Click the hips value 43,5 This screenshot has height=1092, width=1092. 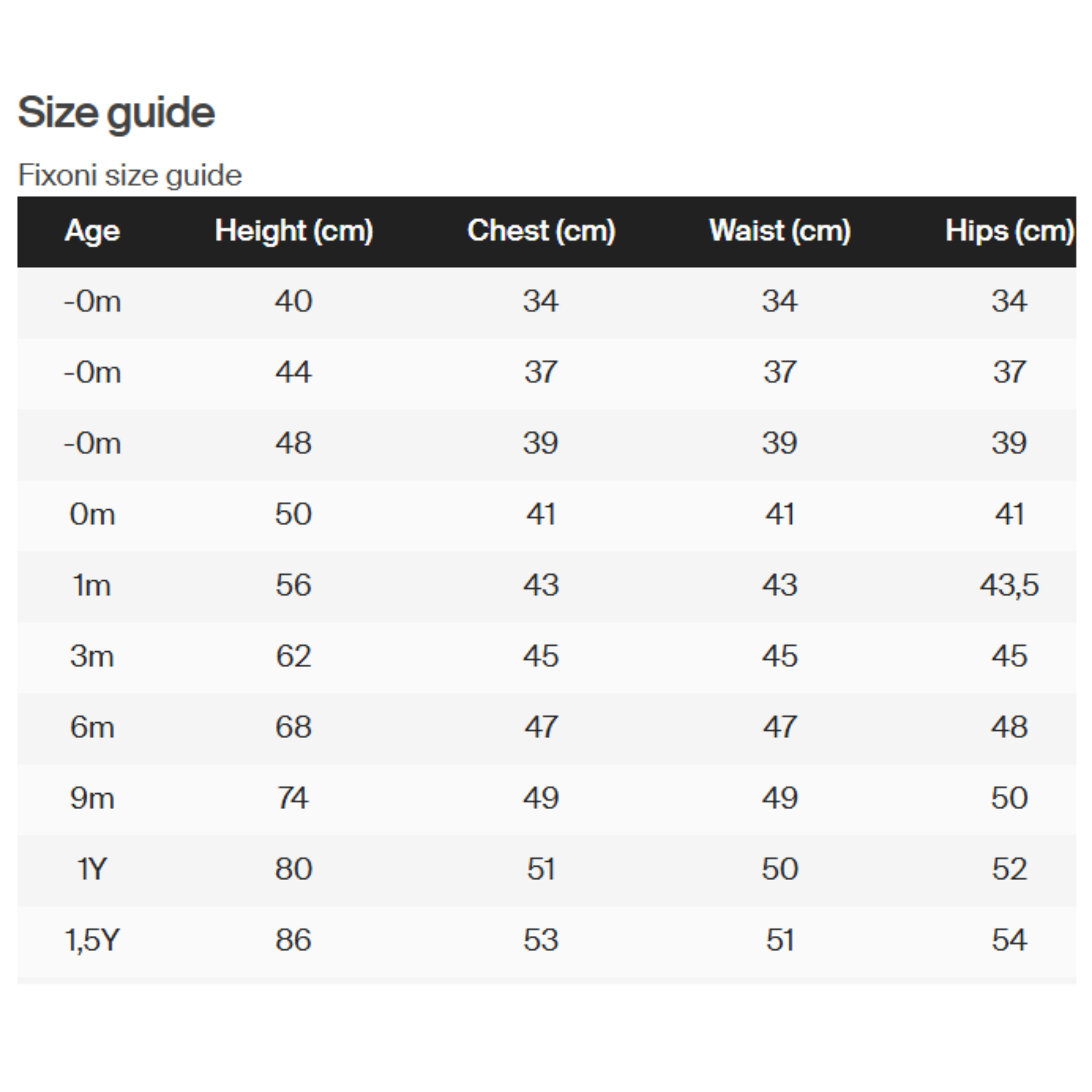click(1009, 585)
